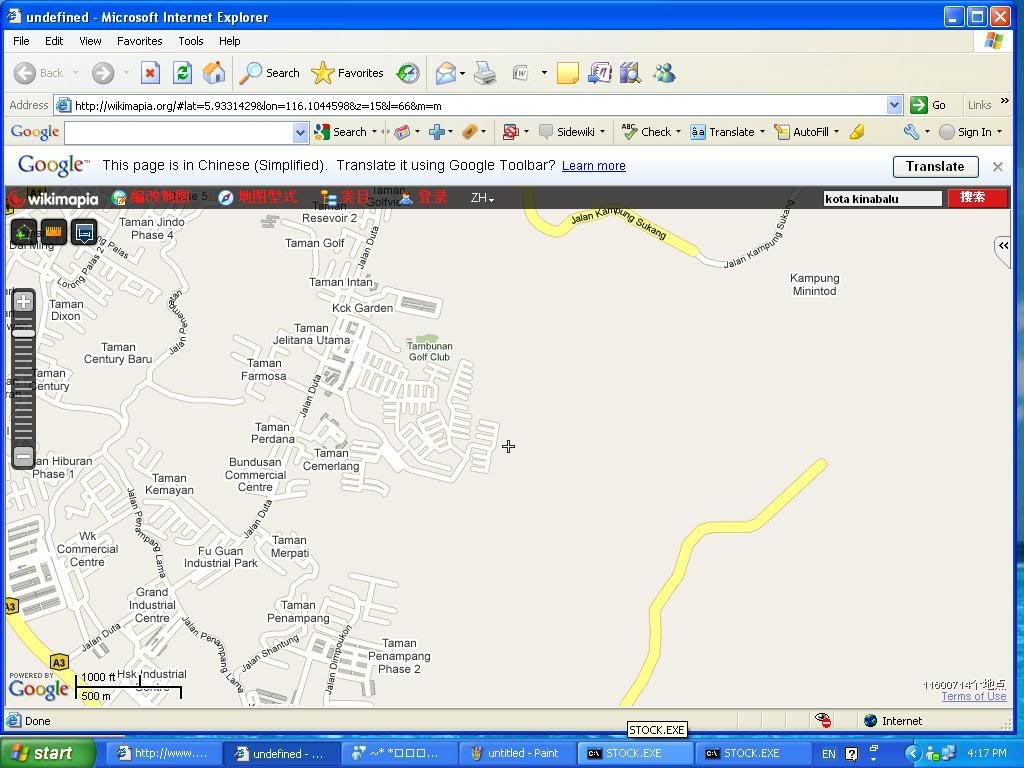The height and width of the screenshot is (768, 1024).
Task: Click the Translate button in notification bar
Action: [934, 166]
